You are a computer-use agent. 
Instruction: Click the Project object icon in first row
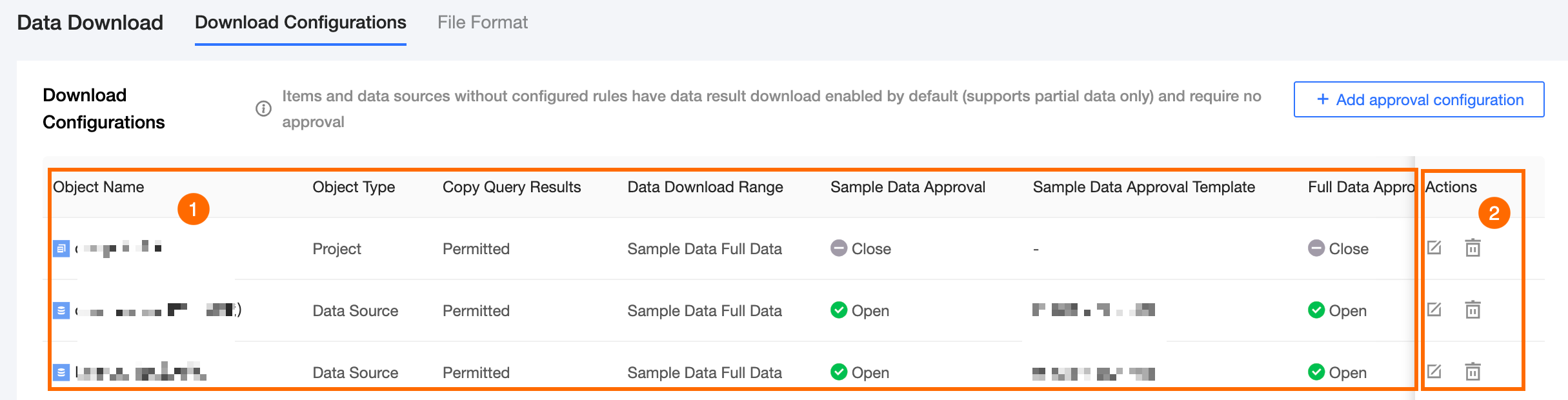61,248
